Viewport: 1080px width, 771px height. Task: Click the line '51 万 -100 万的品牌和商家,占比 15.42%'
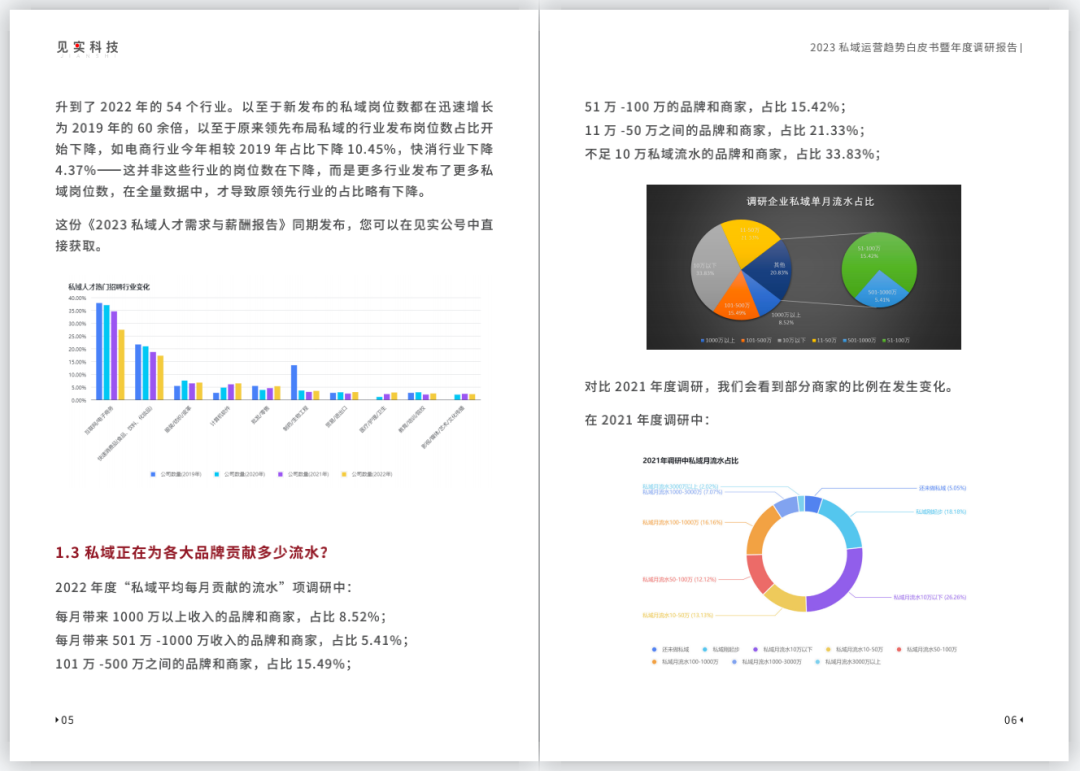coord(715,107)
